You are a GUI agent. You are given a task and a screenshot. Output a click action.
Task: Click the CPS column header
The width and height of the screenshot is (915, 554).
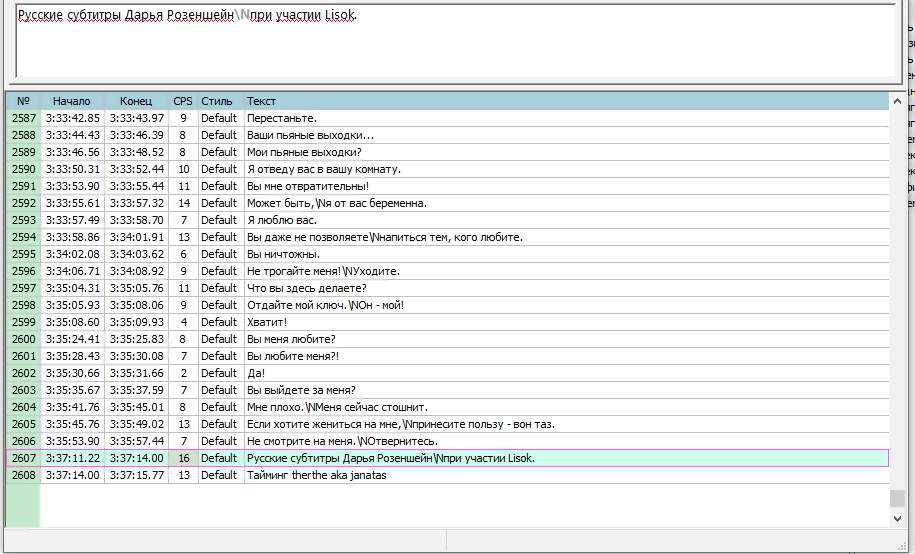(183, 101)
